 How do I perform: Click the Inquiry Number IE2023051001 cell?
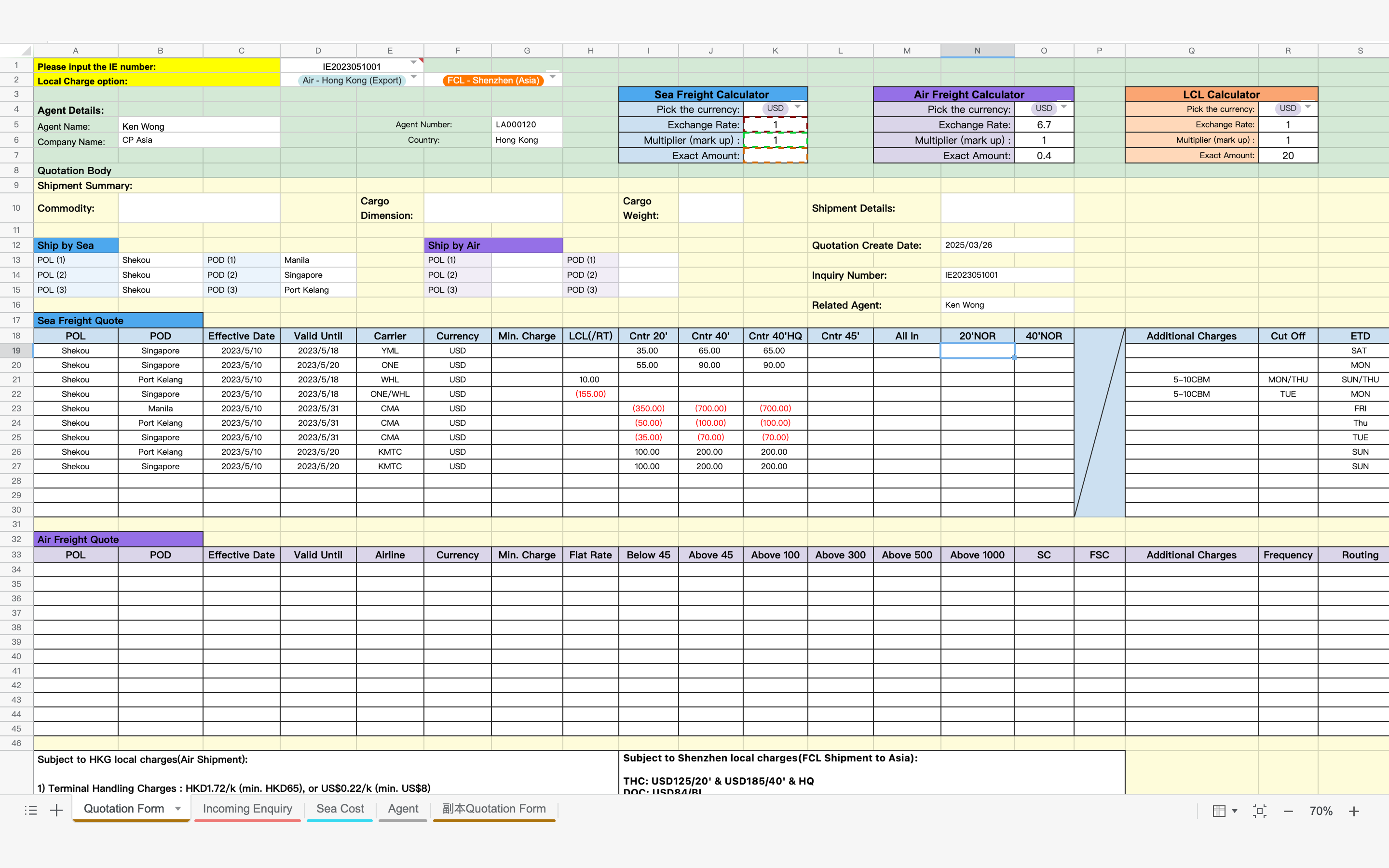pyautogui.click(x=1008, y=275)
